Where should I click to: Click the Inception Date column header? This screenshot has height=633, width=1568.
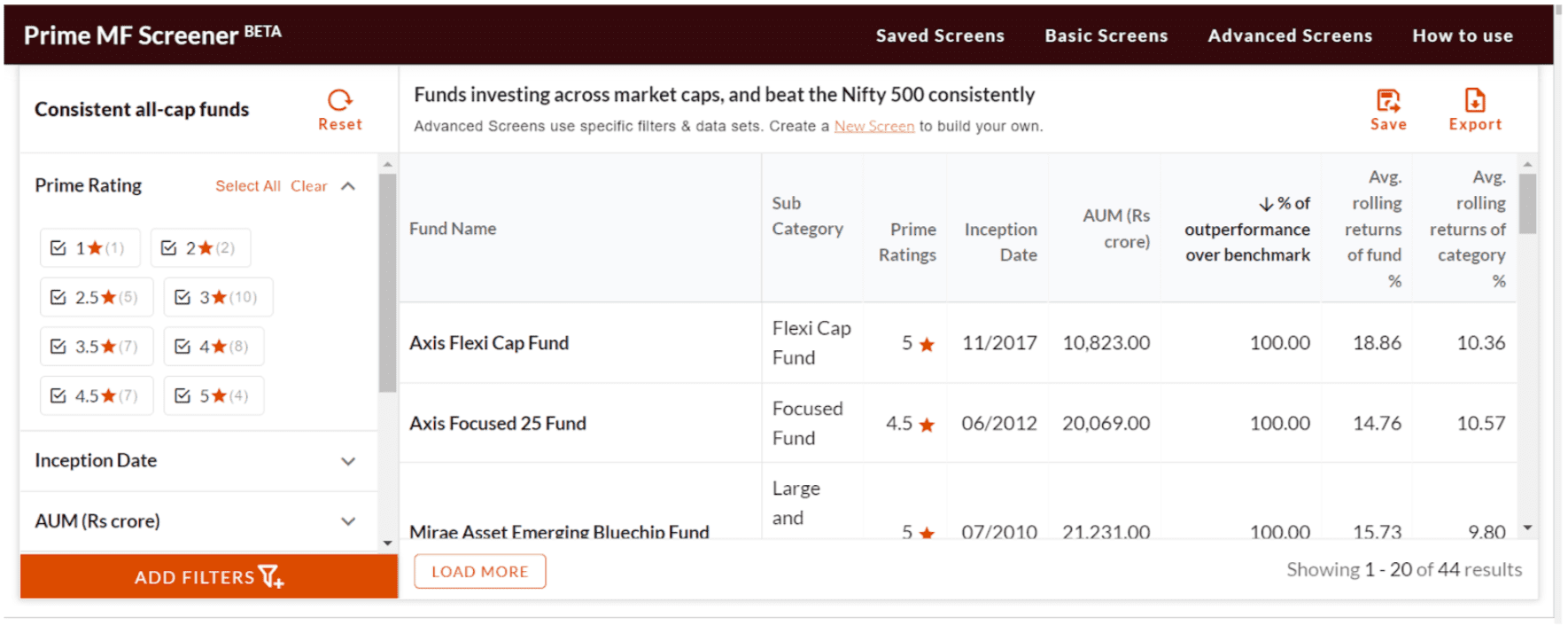pos(1000,242)
